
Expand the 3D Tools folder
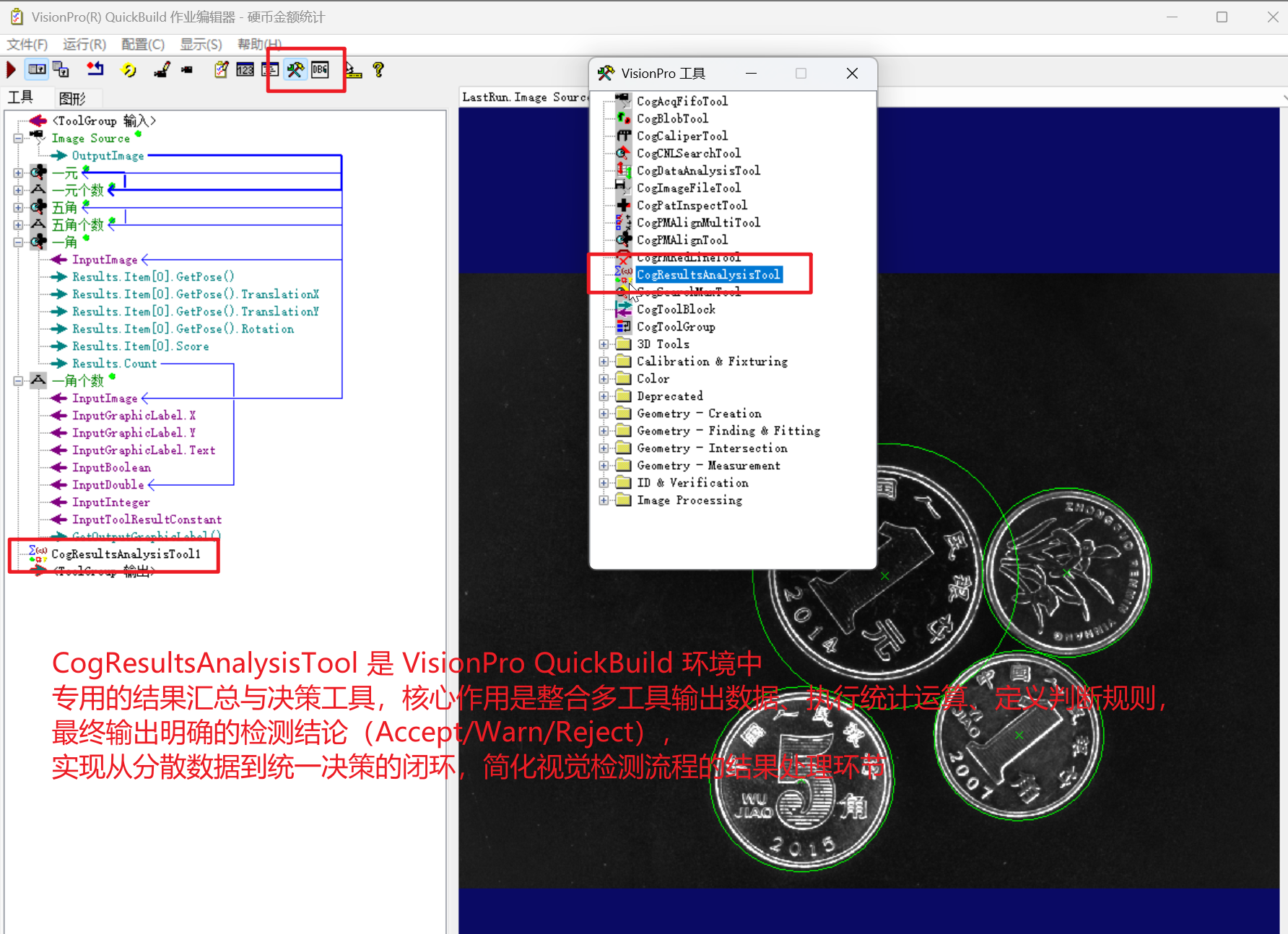click(x=604, y=344)
